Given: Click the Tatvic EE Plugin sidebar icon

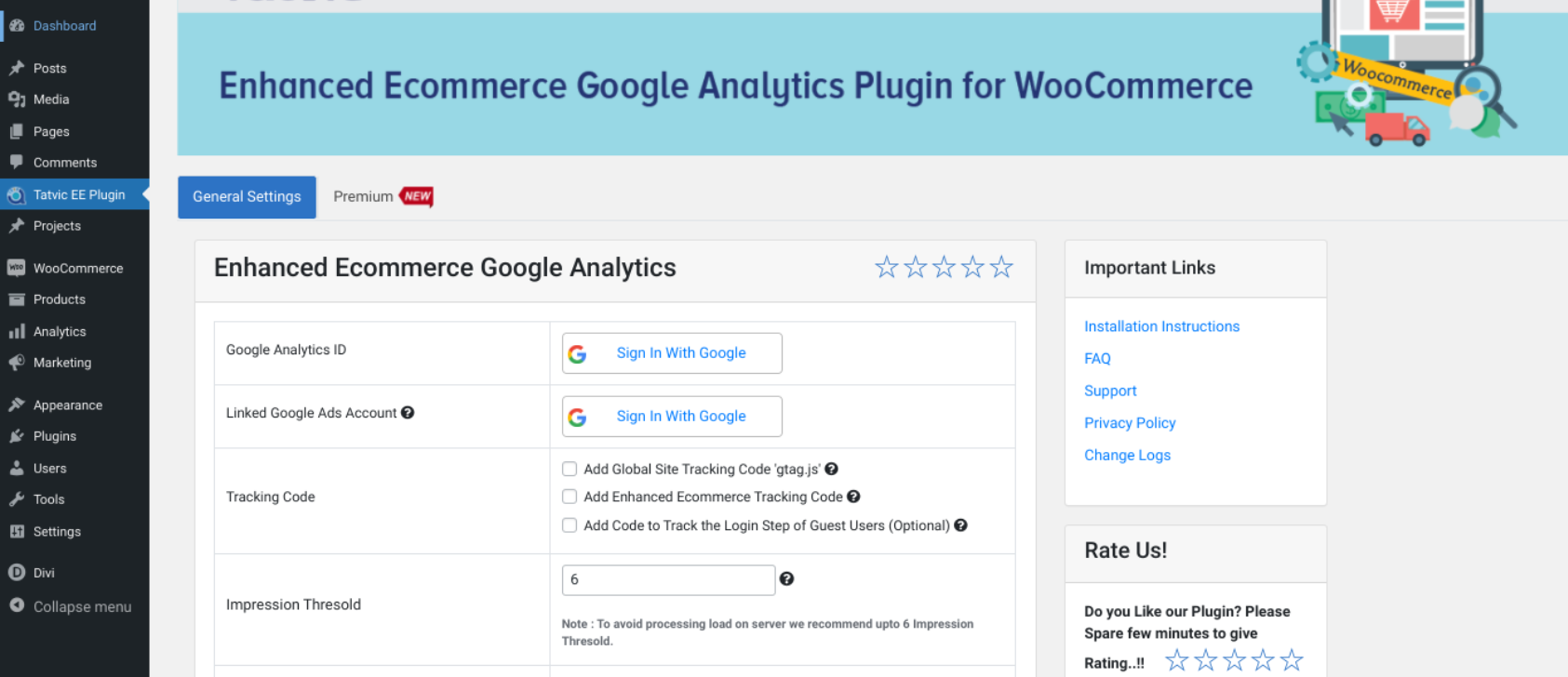Looking at the screenshot, I should (x=16, y=195).
